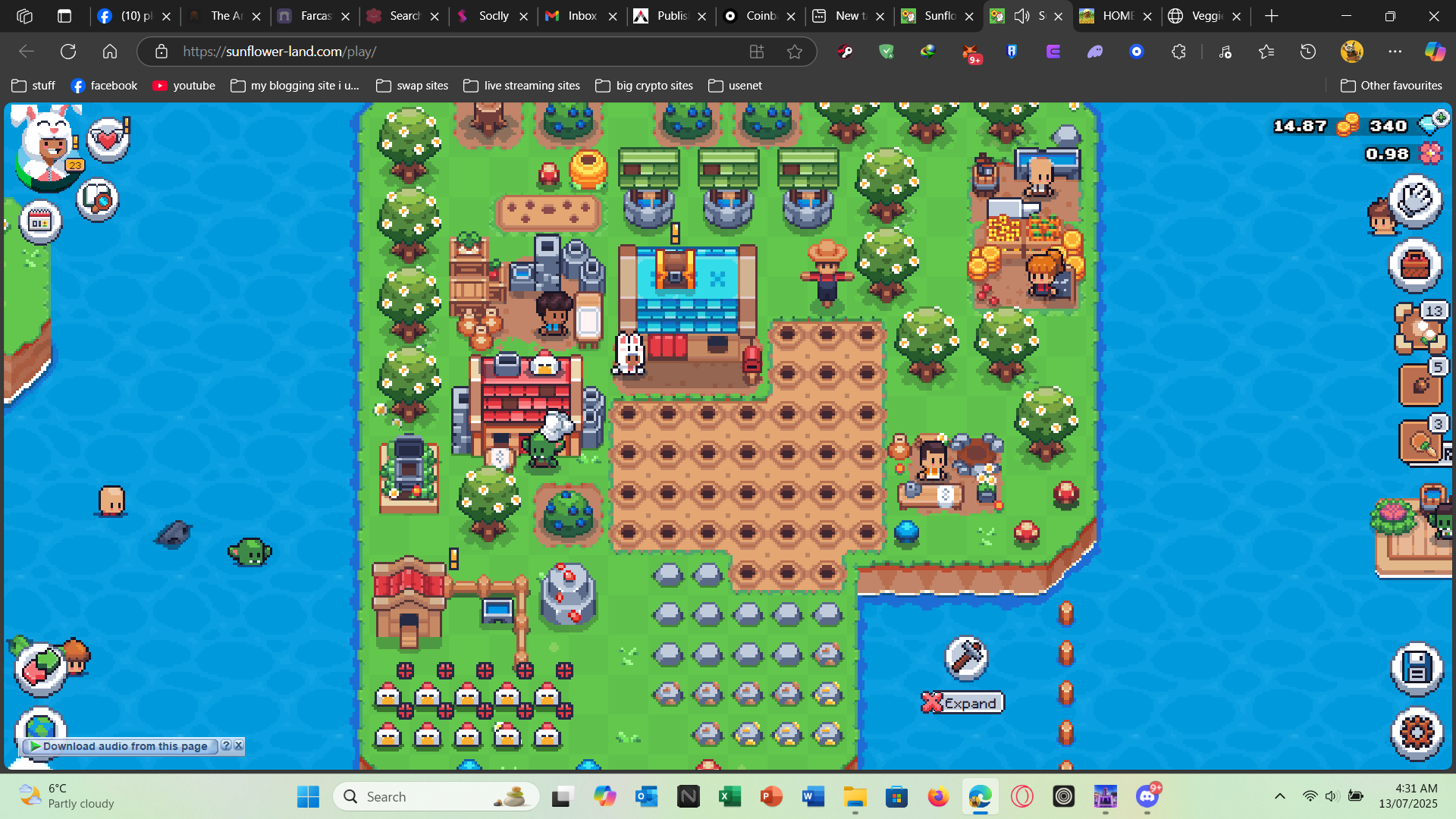Show hidden system tray icons

[1280, 796]
